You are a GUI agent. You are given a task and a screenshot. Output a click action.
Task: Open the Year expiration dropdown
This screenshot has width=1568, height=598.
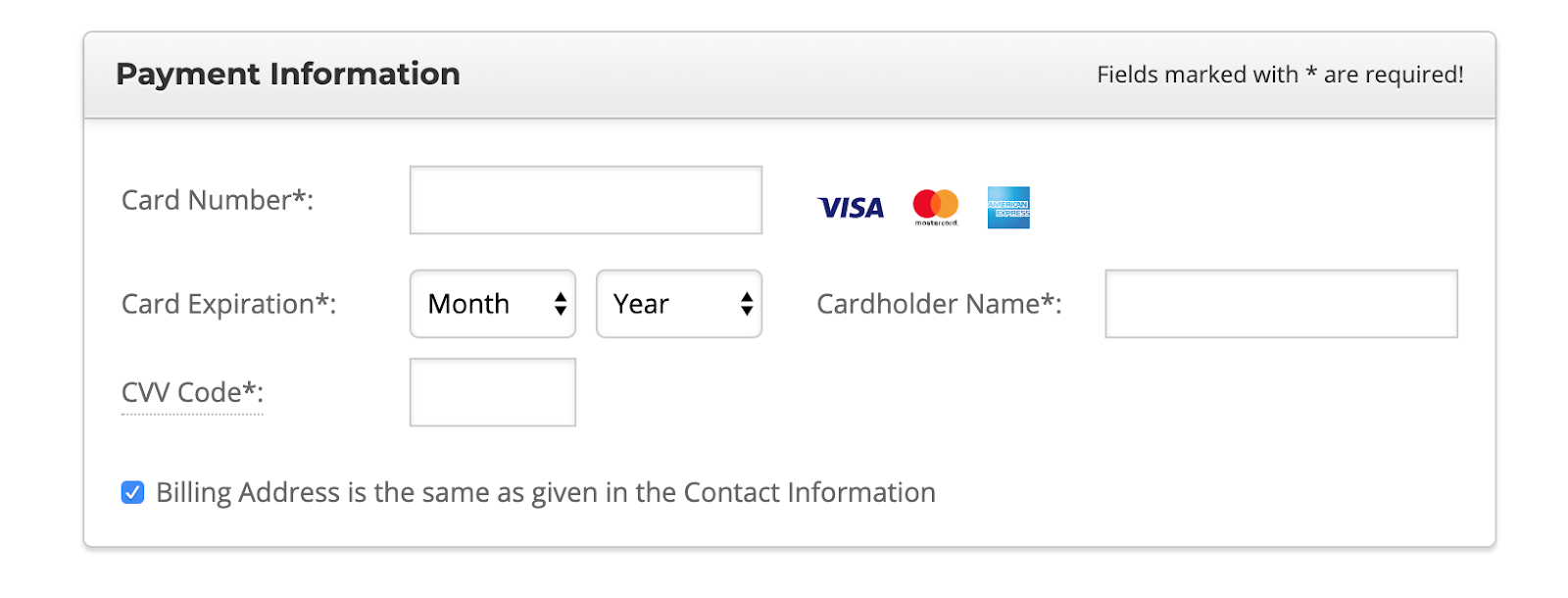(x=679, y=304)
